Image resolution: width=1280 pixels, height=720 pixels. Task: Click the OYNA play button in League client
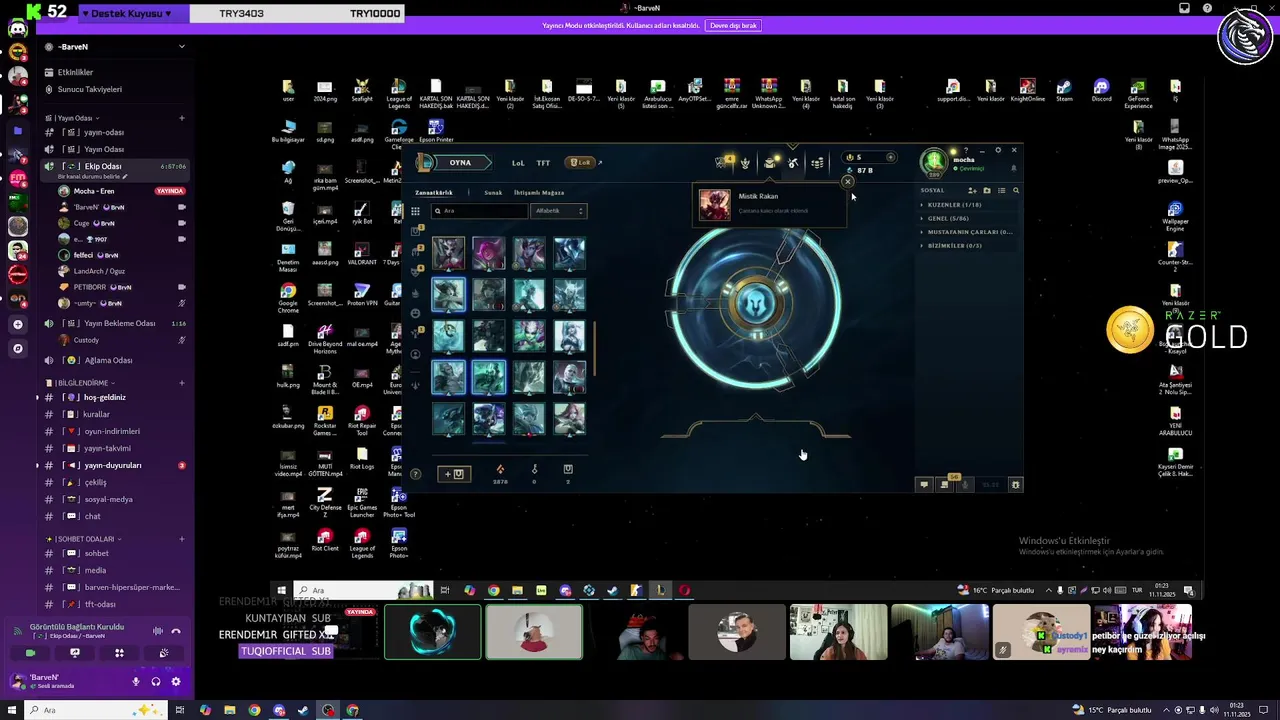(x=460, y=163)
